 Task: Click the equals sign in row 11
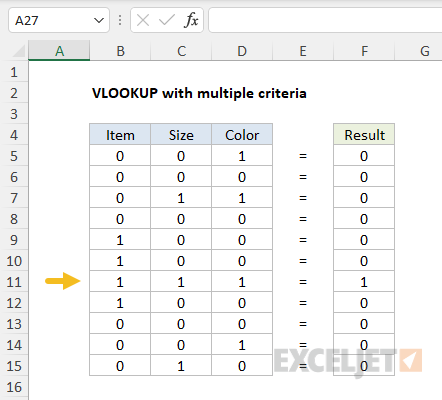coord(303,282)
